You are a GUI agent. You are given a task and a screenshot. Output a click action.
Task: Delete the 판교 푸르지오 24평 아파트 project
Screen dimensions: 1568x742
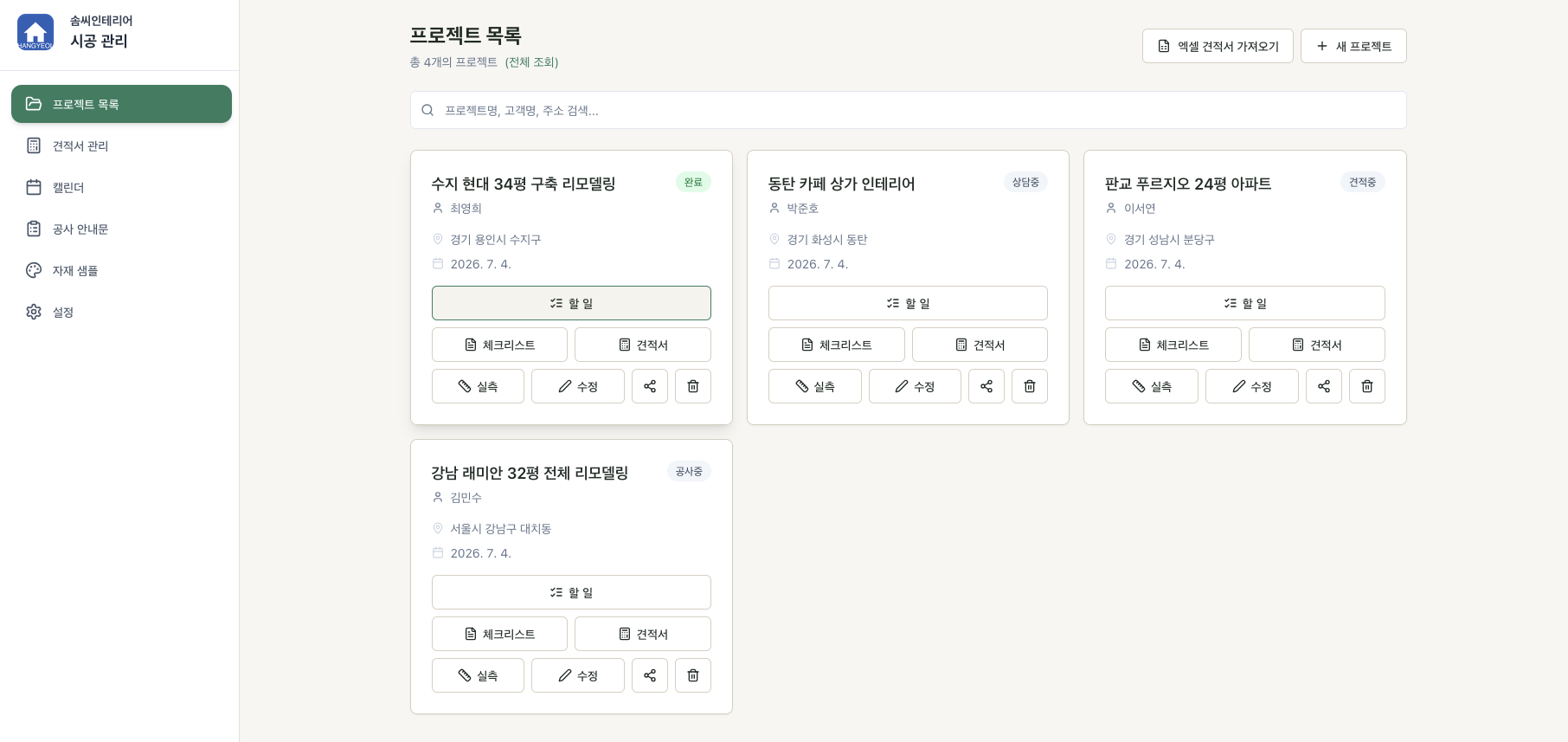click(x=1367, y=386)
